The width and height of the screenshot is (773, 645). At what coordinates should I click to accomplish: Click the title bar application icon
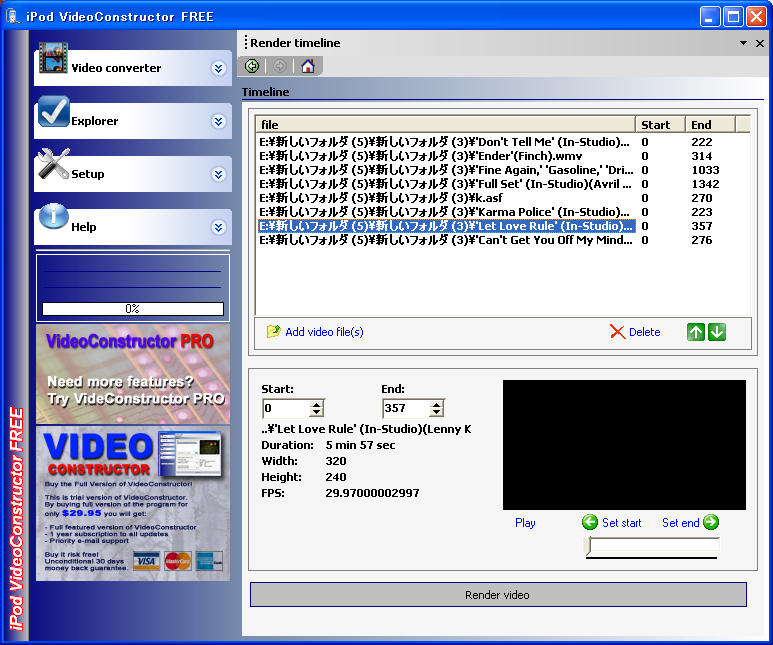point(12,16)
